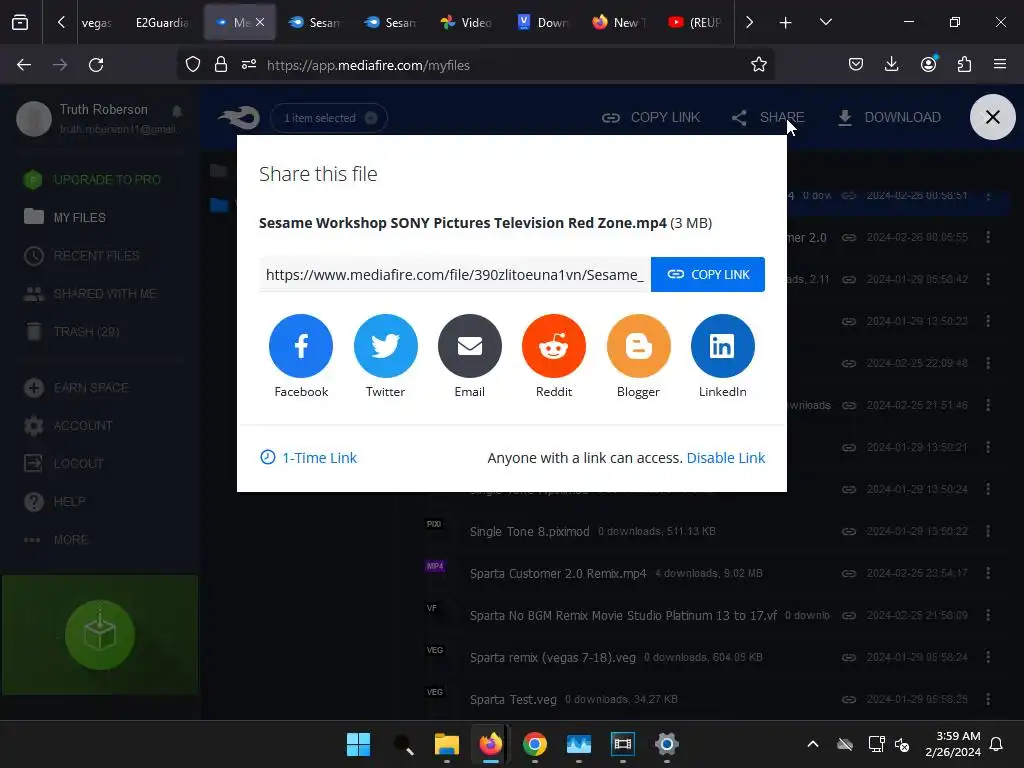Open TRASH (29) in sidebar
This screenshot has width=1024, height=768.
tap(71, 332)
